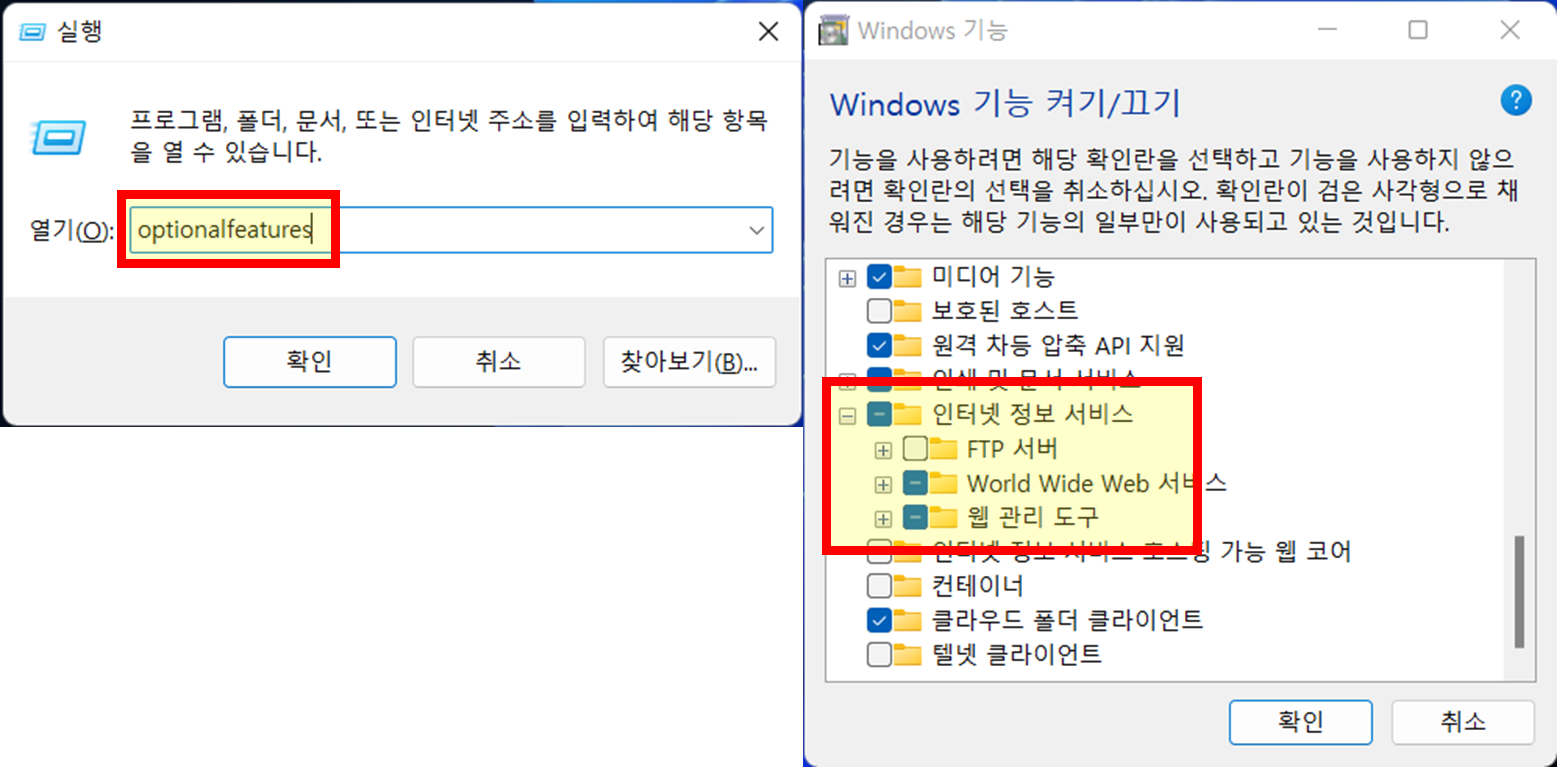Toggle the 웹 관리 도구 checkbox
The image size is (1557, 767).
pos(914,517)
